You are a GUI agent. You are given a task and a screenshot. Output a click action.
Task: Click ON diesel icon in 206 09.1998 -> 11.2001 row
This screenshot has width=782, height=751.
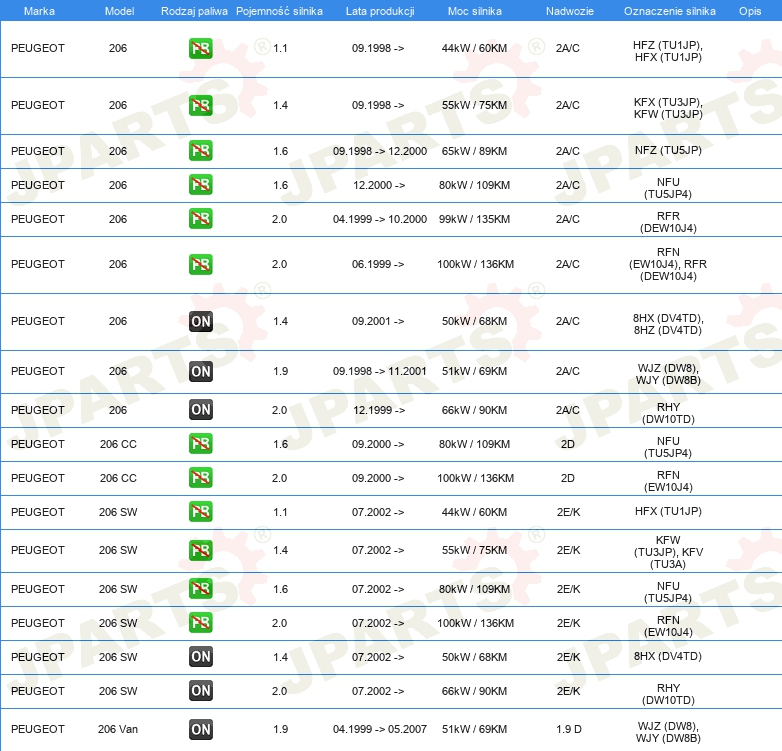coord(200,371)
